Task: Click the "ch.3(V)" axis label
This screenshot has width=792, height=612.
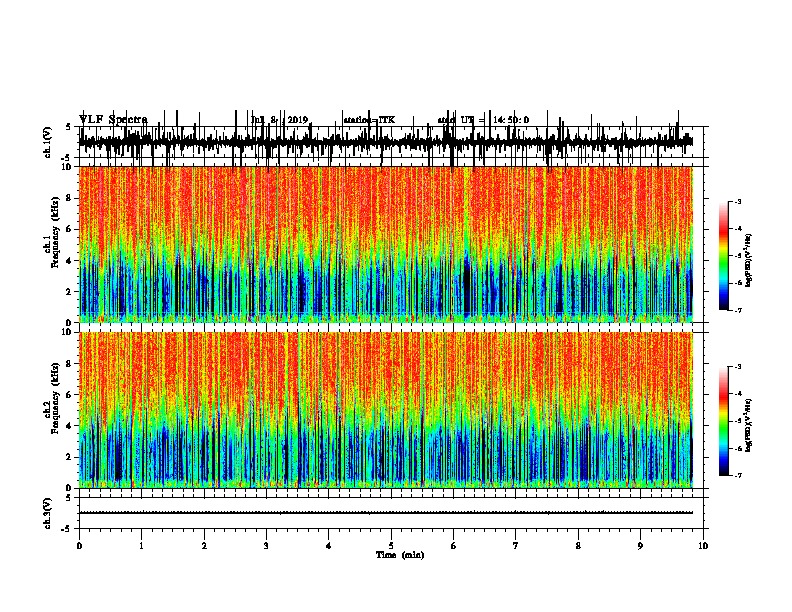Action: [48, 513]
